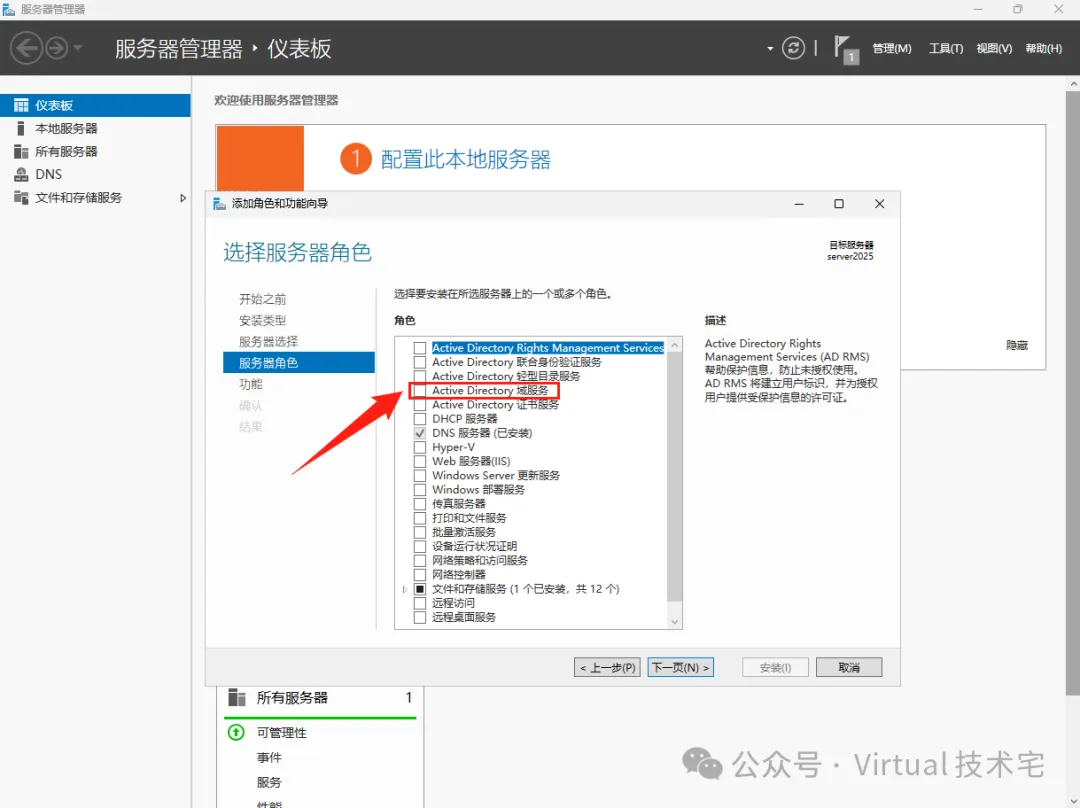Image resolution: width=1080 pixels, height=808 pixels.
Task: Check Active Directory Rights Management Services
Action: [x=419, y=348]
